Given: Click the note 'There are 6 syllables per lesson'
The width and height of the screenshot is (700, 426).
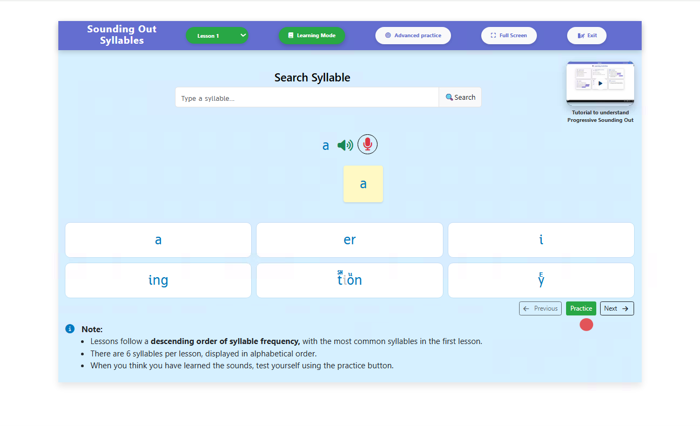Looking at the screenshot, I should click(x=204, y=354).
